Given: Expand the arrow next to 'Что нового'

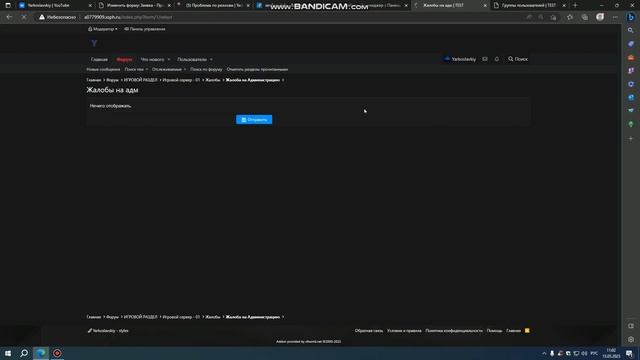Looking at the screenshot, I should (169, 60).
